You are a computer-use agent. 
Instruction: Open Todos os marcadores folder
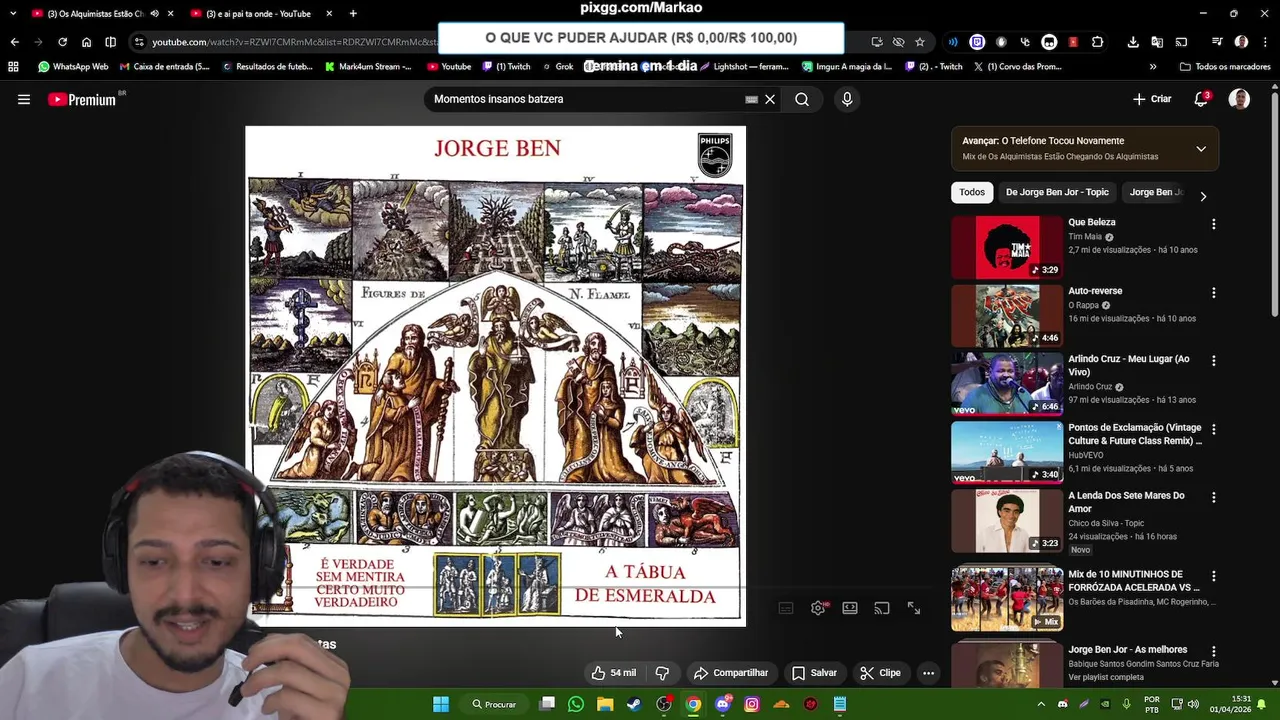click(x=1225, y=67)
